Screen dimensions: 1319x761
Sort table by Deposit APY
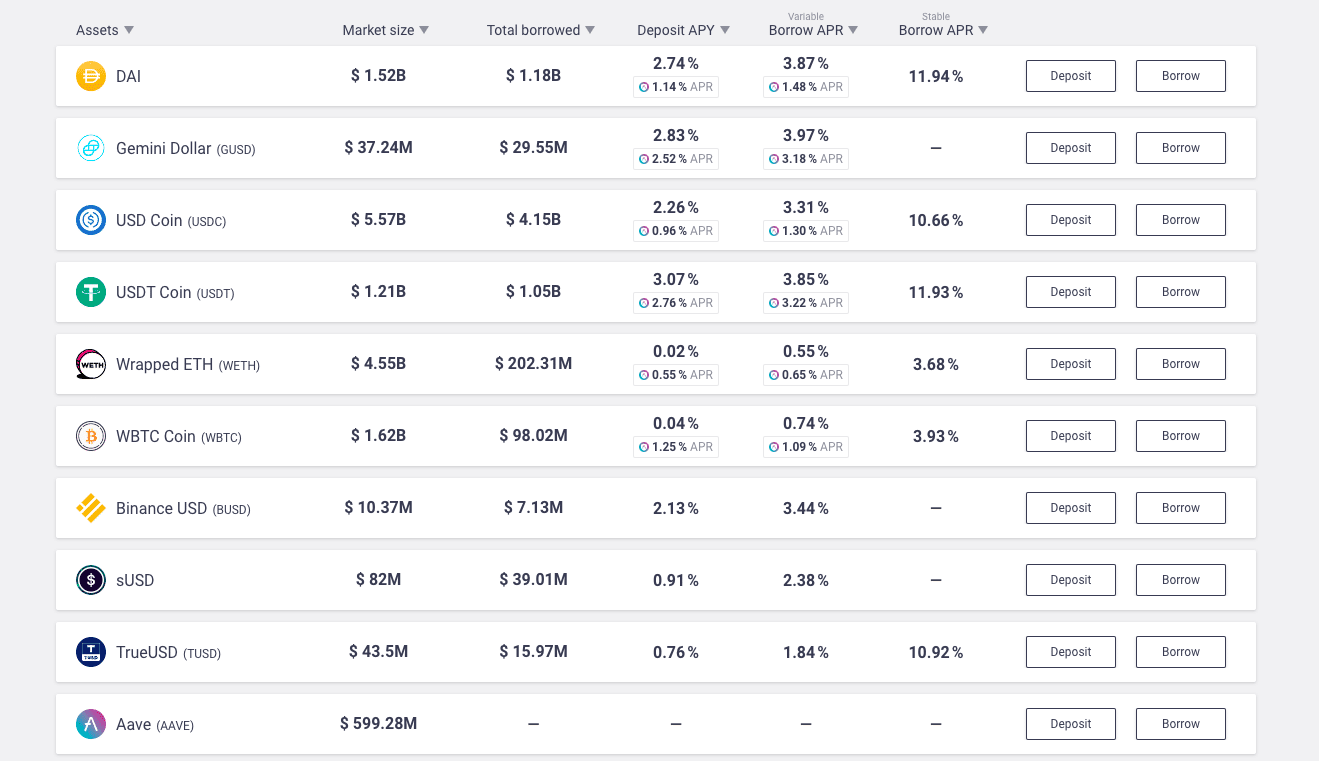pos(684,30)
